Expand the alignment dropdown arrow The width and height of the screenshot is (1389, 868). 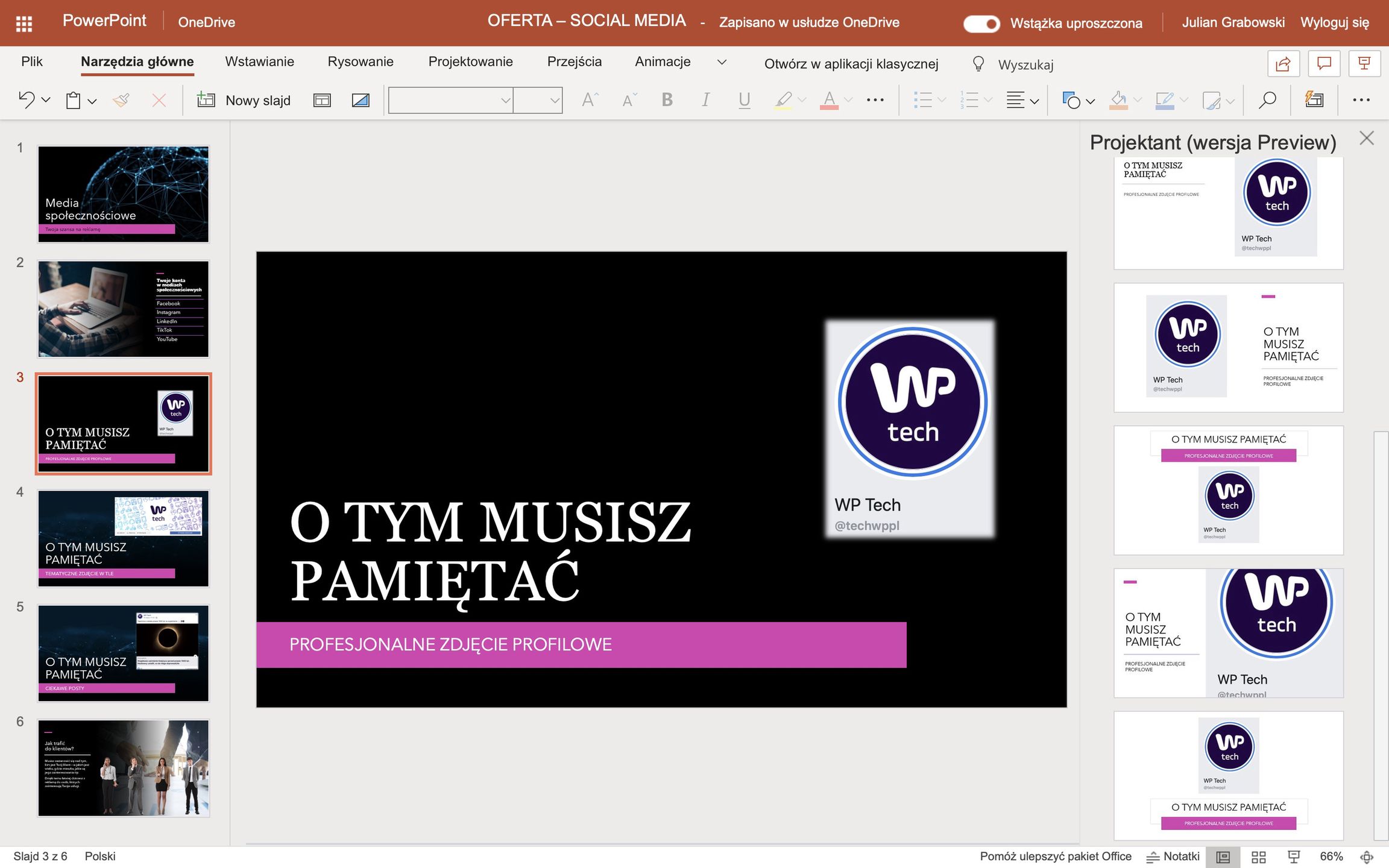point(1035,101)
